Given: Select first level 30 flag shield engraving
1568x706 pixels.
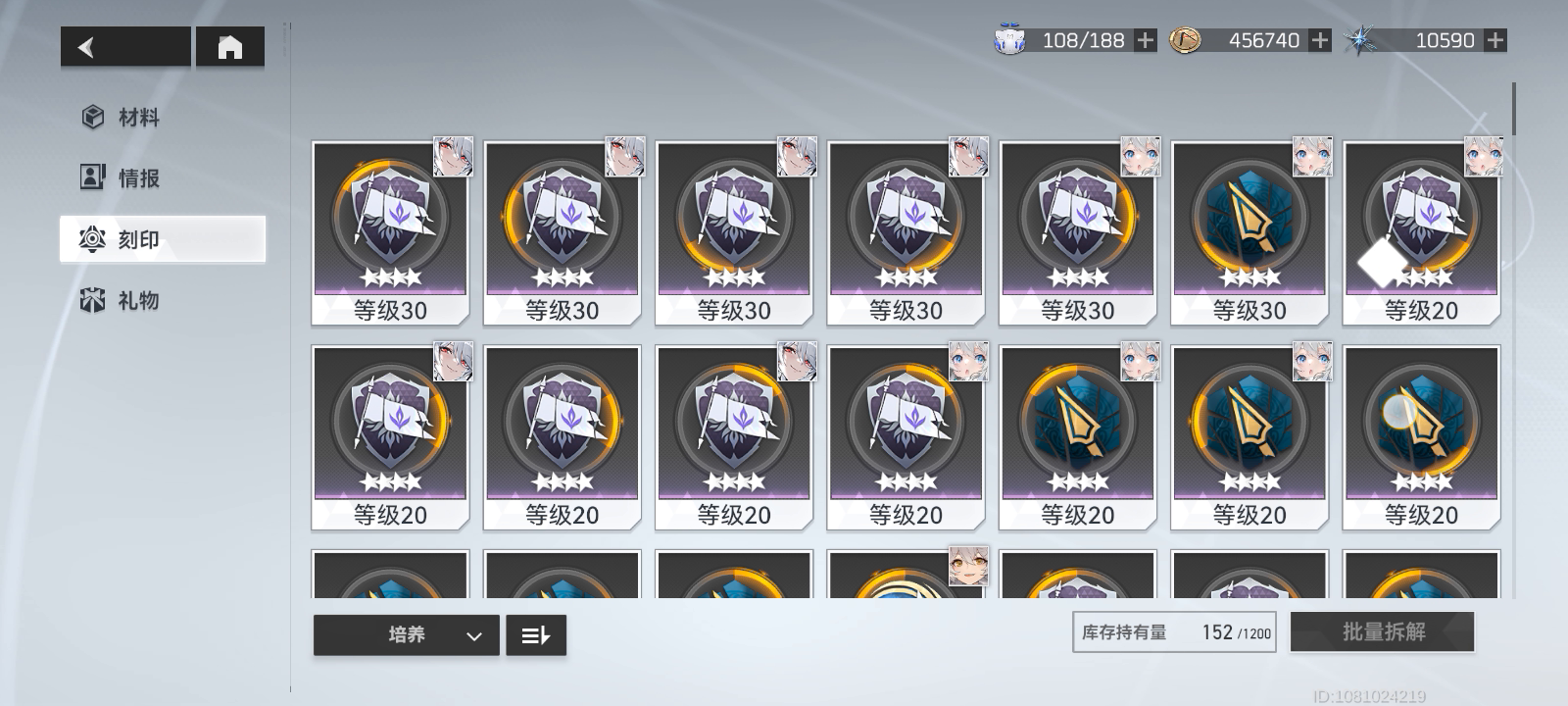Looking at the screenshot, I should coord(390,233).
